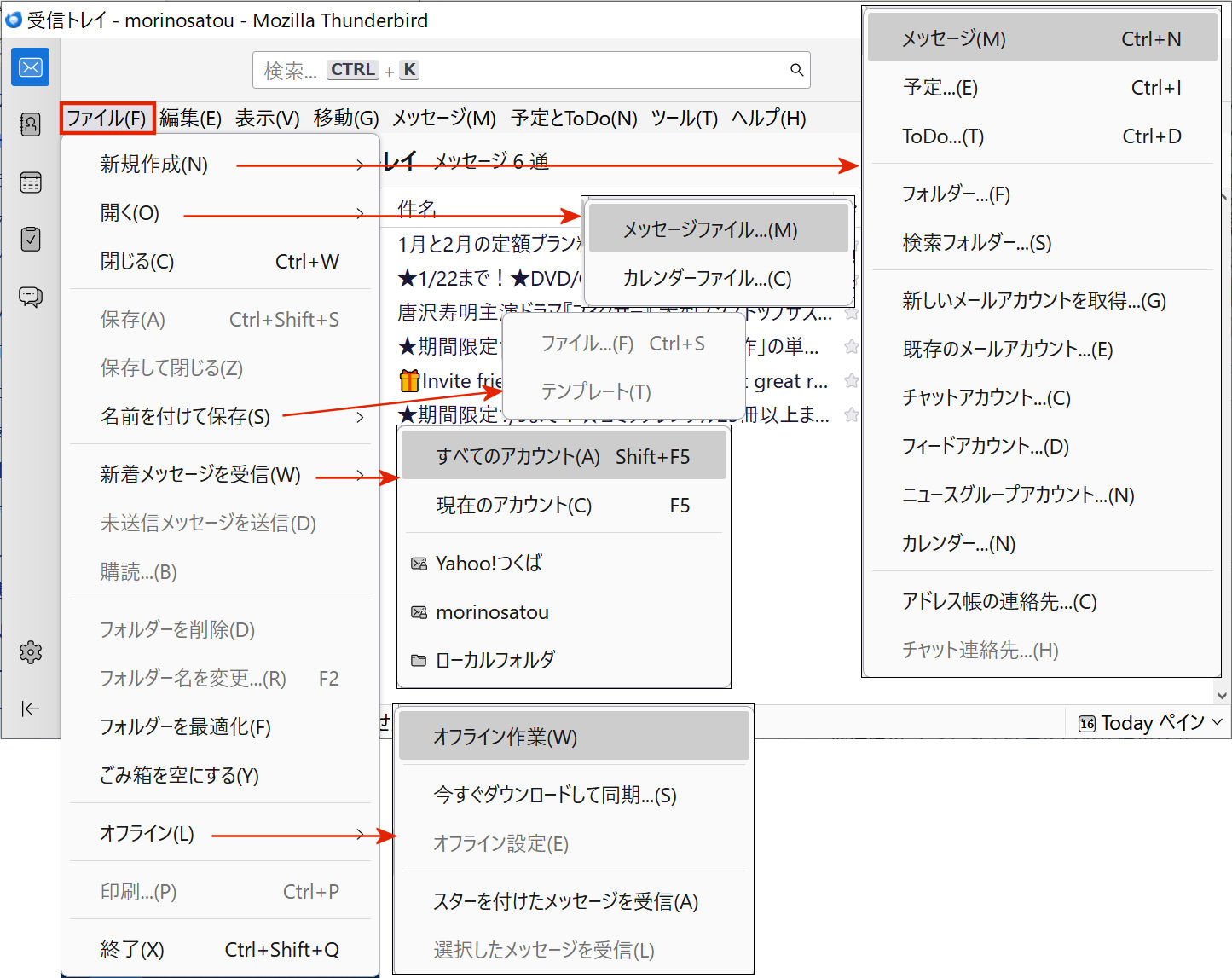Click scrollbar down arrow in message list

tap(1223, 695)
